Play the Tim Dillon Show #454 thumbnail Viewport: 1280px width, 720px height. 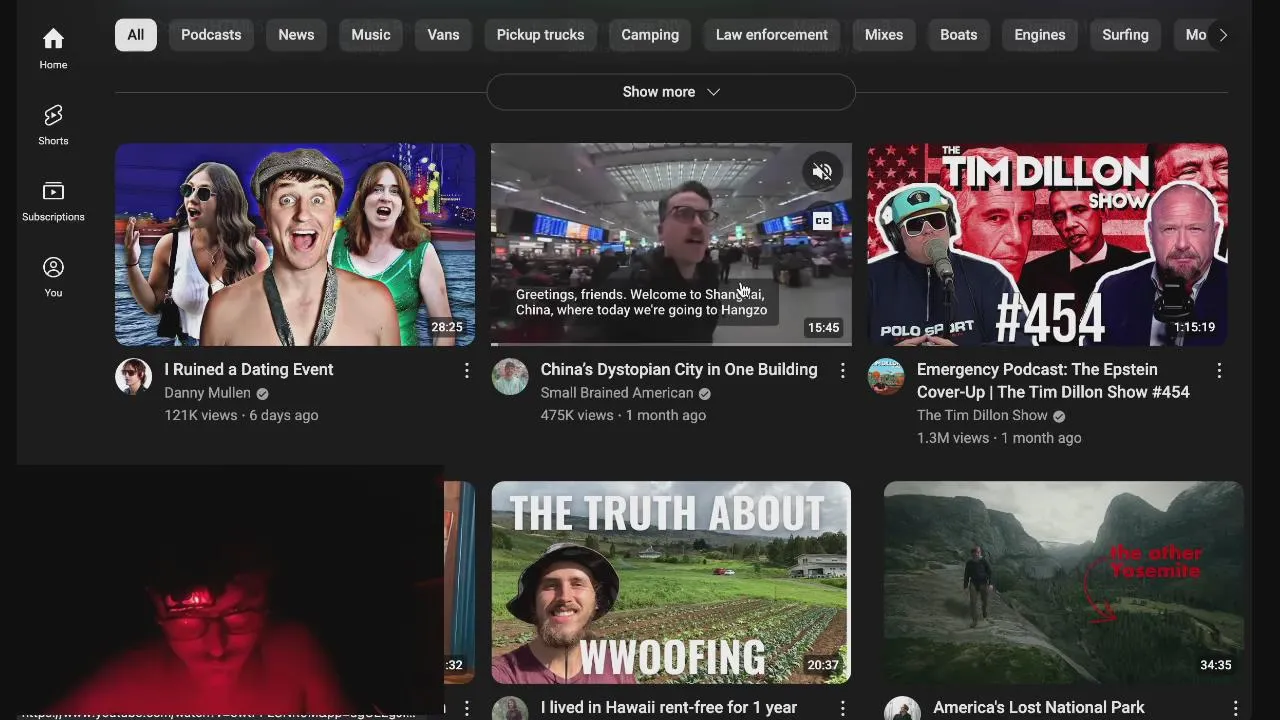tap(1047, 244)
